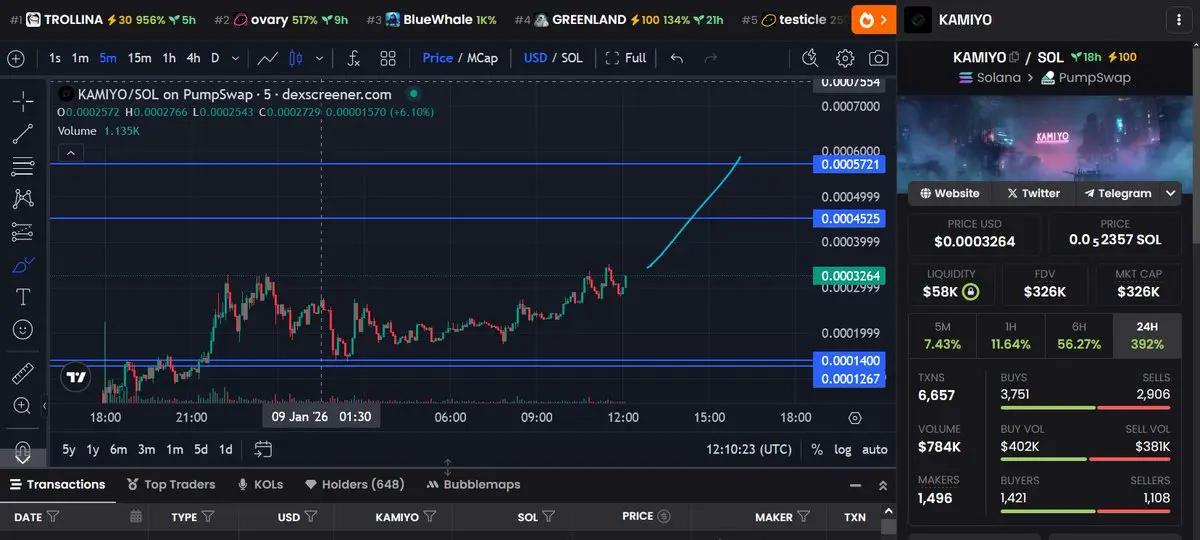Select the 15m timeframe

(x=139, y=58)
